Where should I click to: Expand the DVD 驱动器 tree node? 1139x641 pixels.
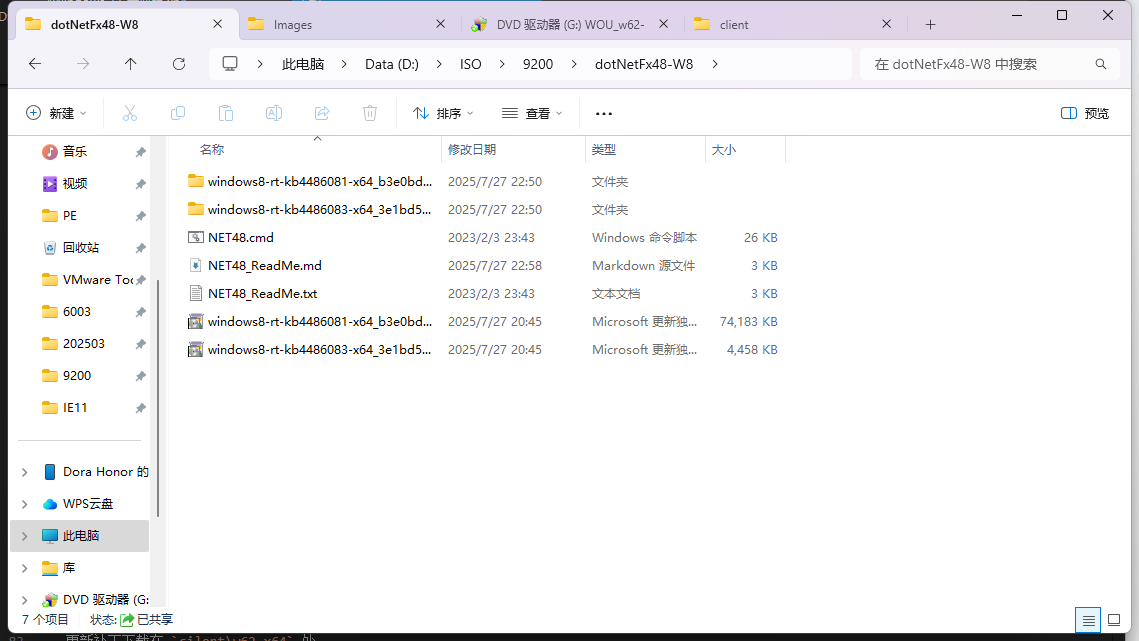coord(25,600)
